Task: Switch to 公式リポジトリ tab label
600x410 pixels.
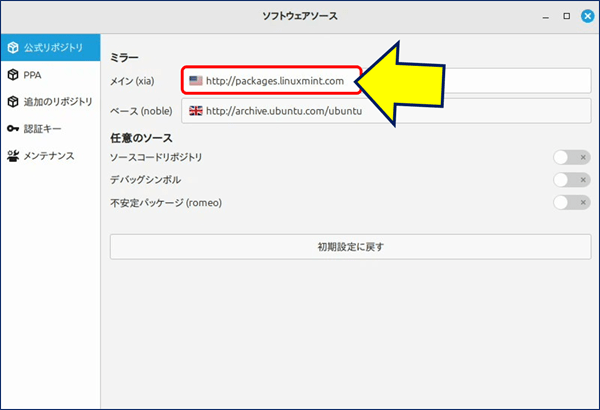Action: [53, 47]
